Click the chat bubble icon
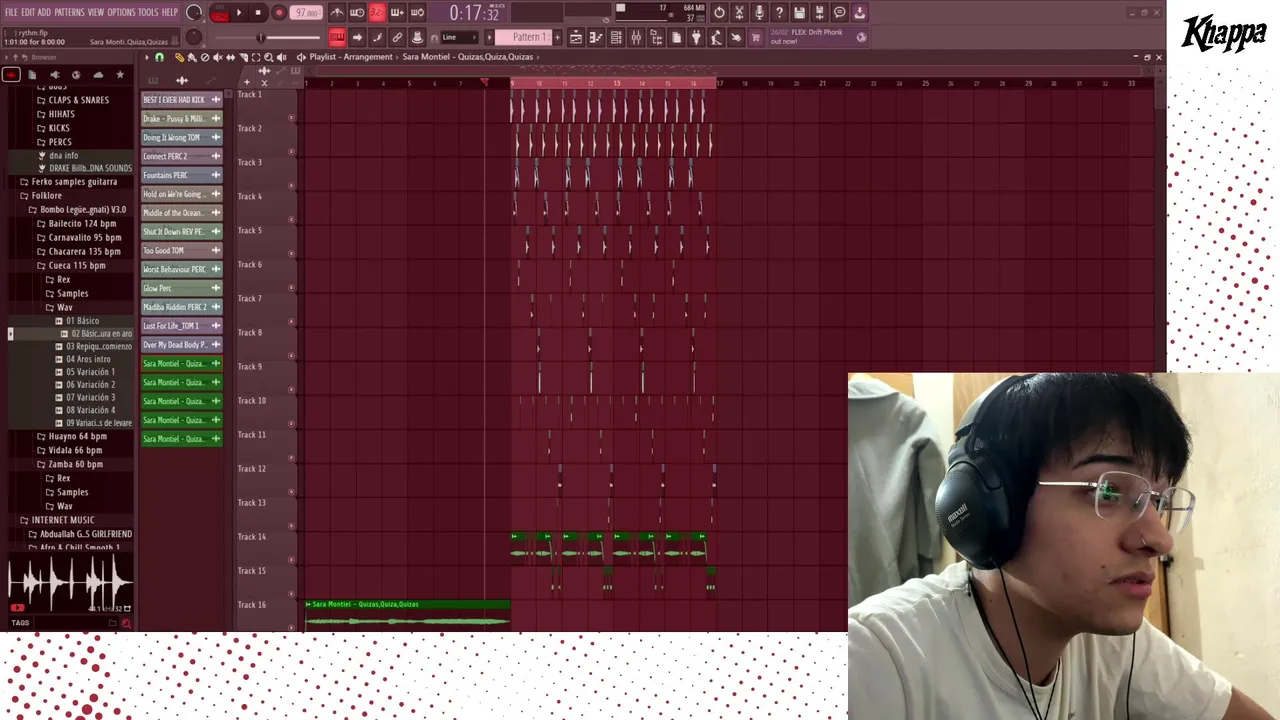This screenshot has width=1280, height=720. pos(839,12)
